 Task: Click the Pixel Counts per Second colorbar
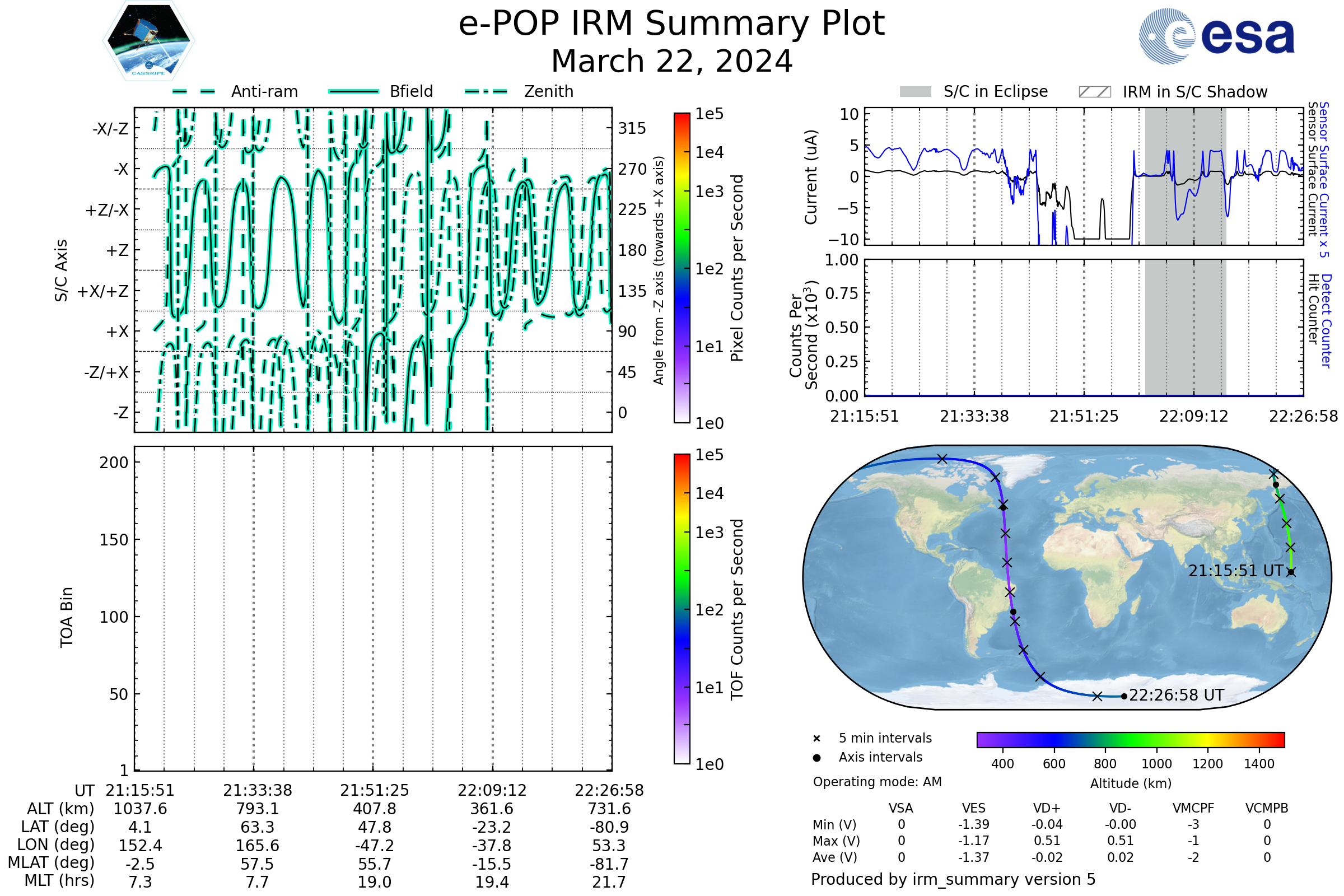pos(682,268)
